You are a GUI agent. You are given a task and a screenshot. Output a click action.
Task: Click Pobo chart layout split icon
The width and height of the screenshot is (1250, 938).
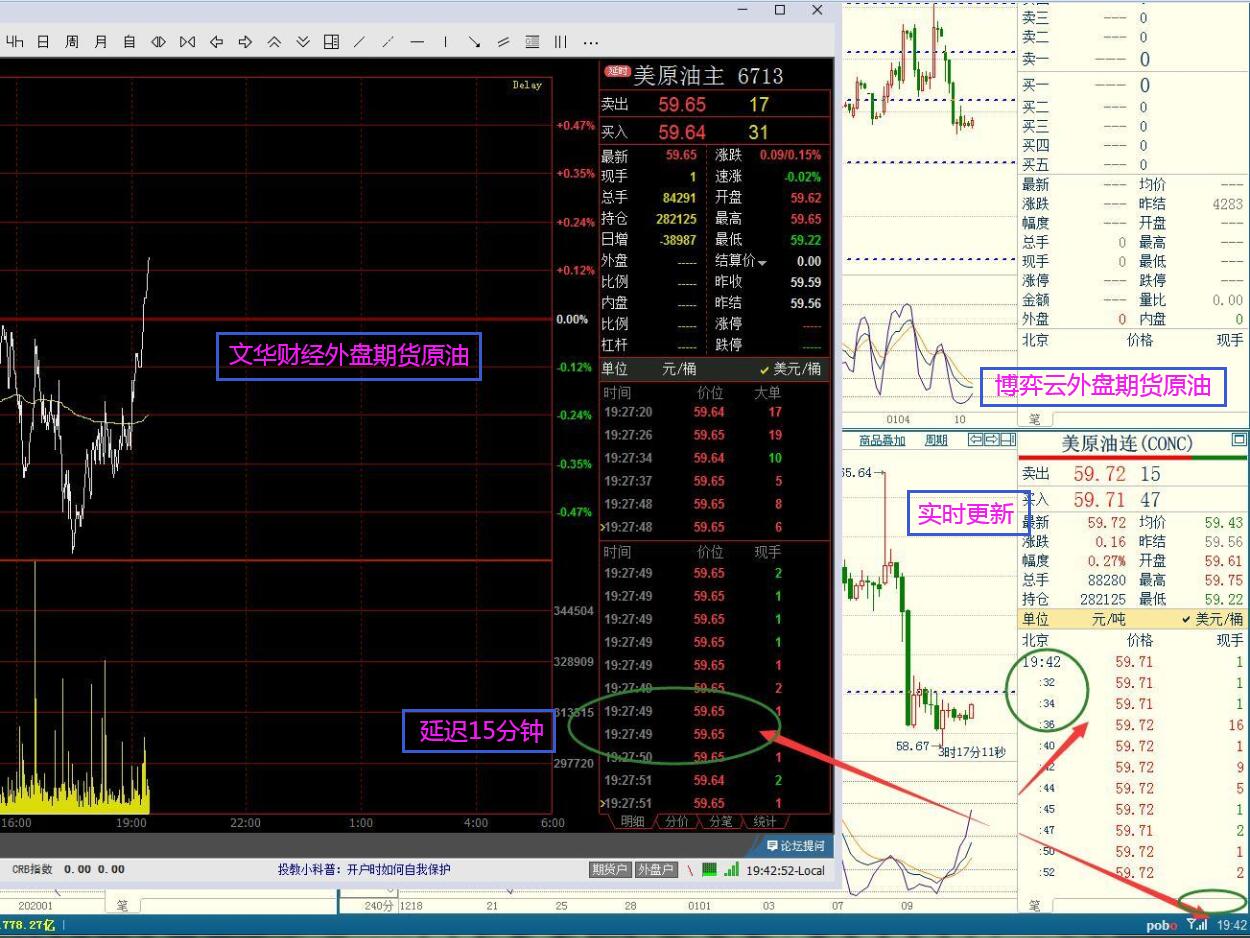[1008, 440]
